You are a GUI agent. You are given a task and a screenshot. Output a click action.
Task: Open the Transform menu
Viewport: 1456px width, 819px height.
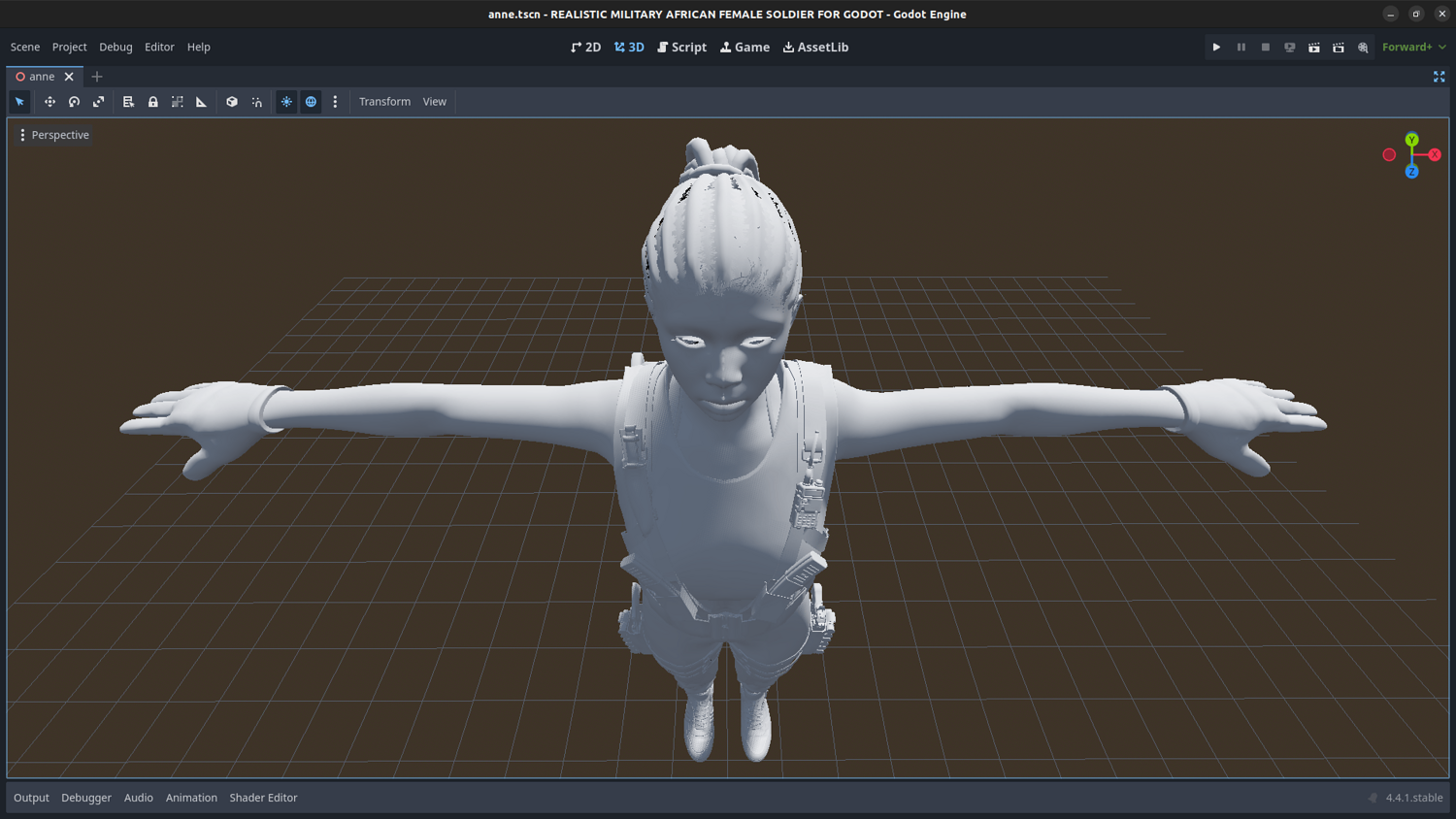384,102
